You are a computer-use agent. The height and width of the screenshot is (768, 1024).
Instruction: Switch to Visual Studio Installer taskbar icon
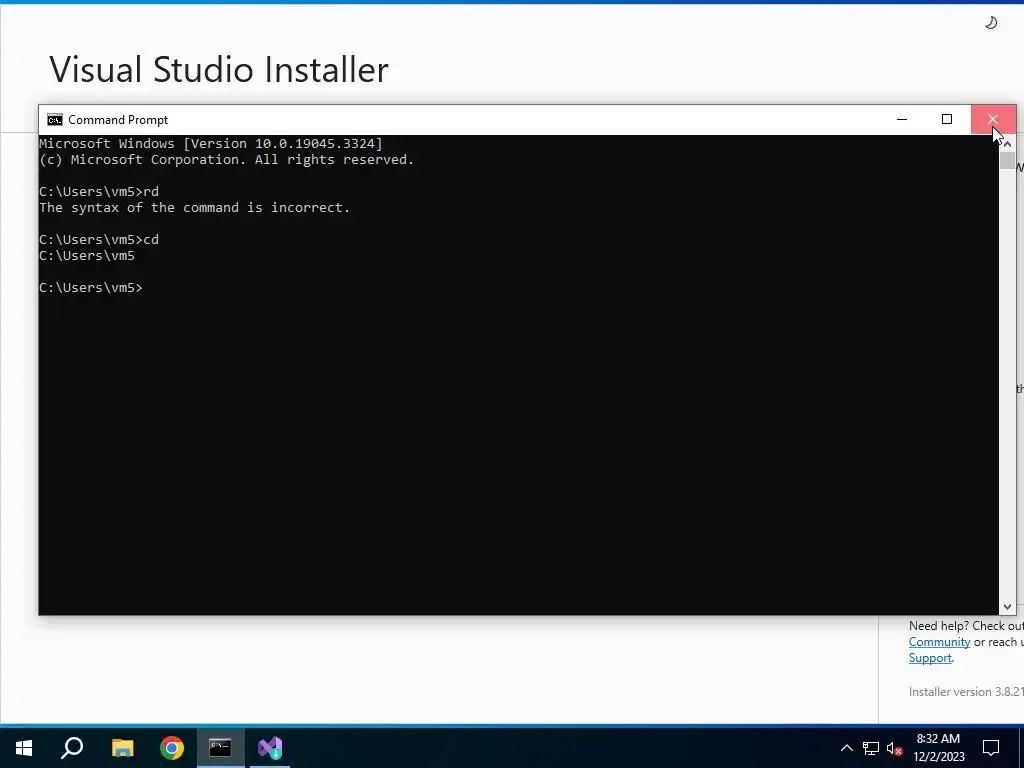270,747
